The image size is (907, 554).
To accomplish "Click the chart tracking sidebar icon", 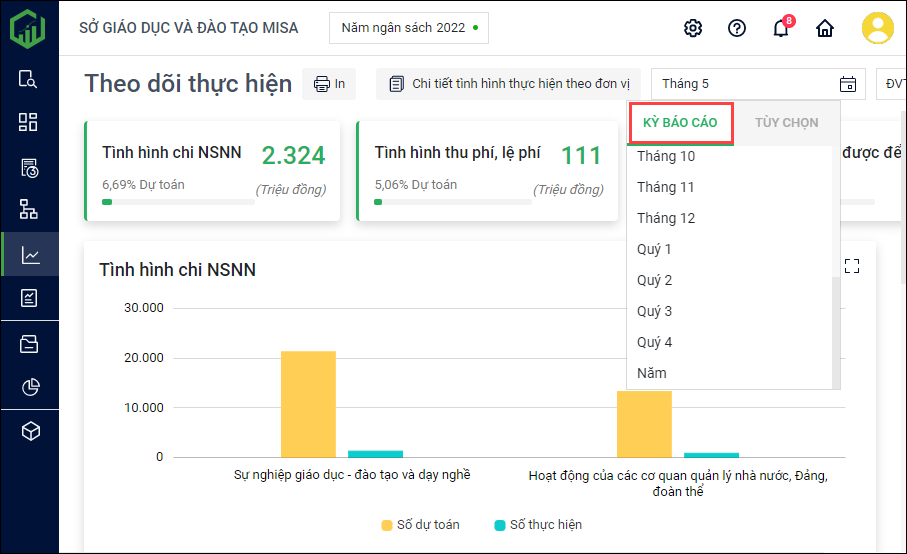I will (x=30, y=255).
